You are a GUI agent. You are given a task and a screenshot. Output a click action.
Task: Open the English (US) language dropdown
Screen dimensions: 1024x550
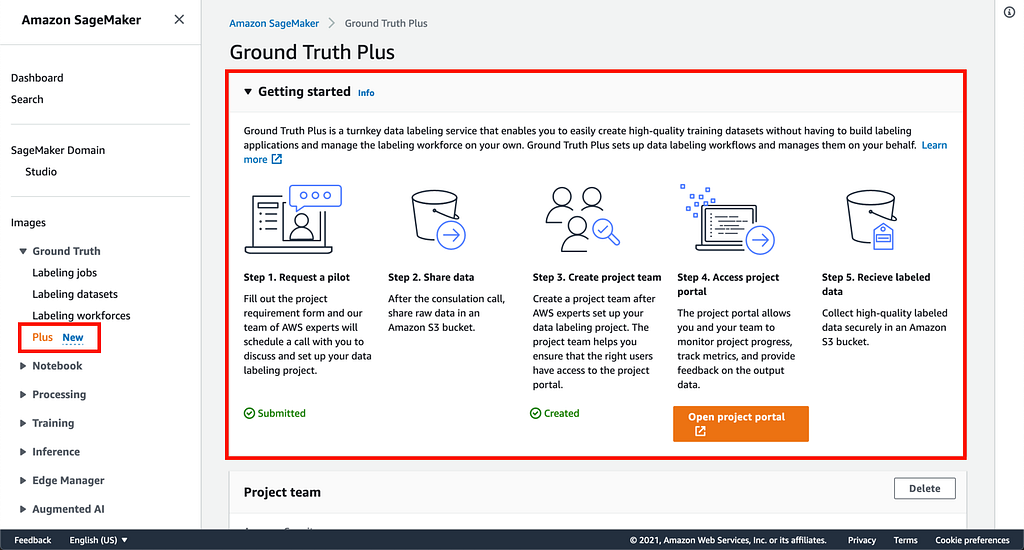[99, 540]
